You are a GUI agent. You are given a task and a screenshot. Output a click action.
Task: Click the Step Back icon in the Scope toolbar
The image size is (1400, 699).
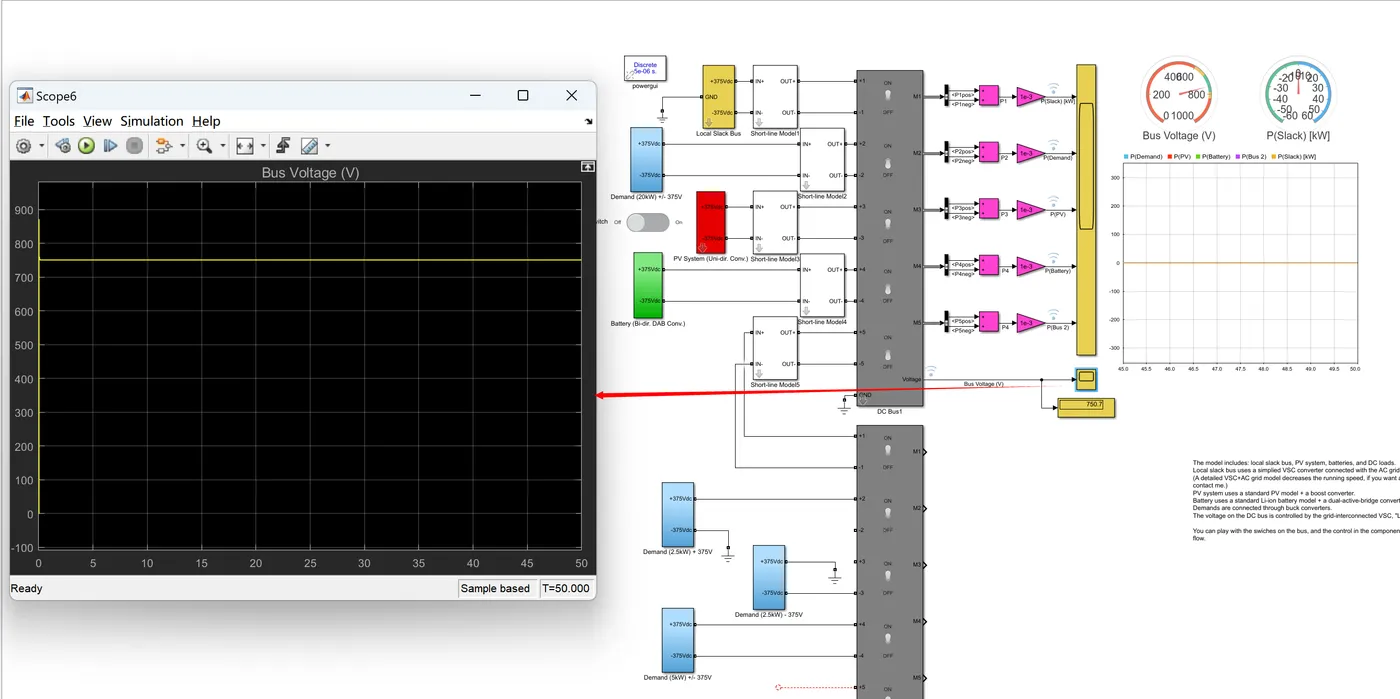(x=63, y=146)
